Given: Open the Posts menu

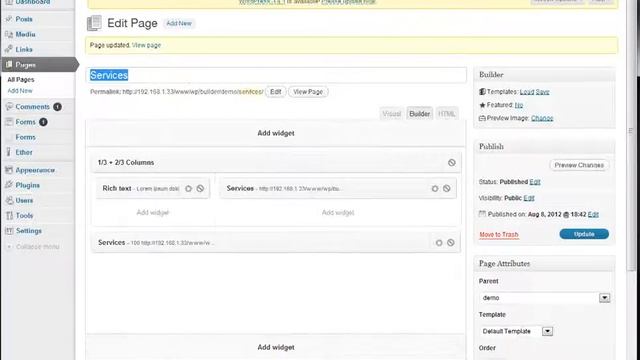Looking at the screenshot, I should [x=24, y=19].
